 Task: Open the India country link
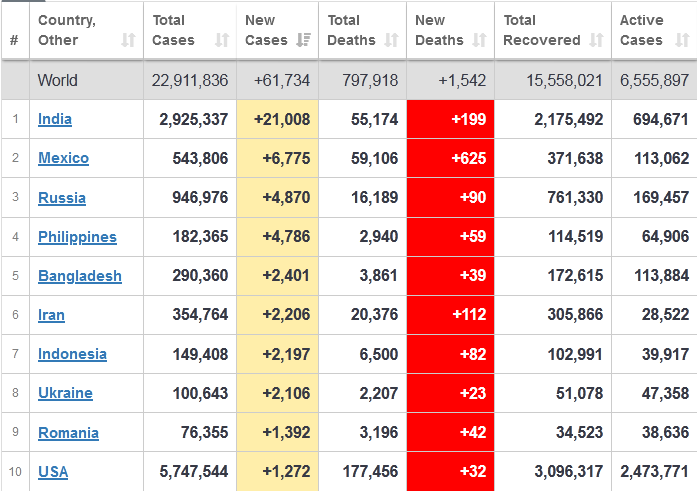pyautogui.click(x=55, y=119)
